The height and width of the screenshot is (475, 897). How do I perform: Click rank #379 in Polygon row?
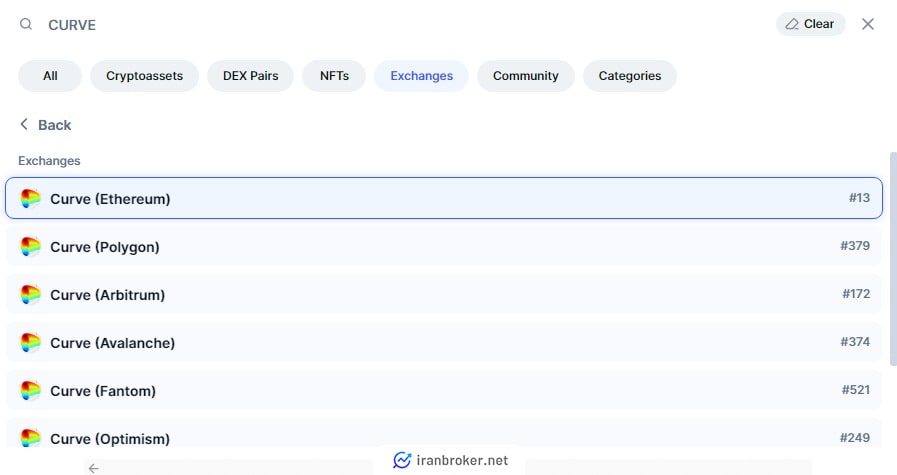pos(855,246)
